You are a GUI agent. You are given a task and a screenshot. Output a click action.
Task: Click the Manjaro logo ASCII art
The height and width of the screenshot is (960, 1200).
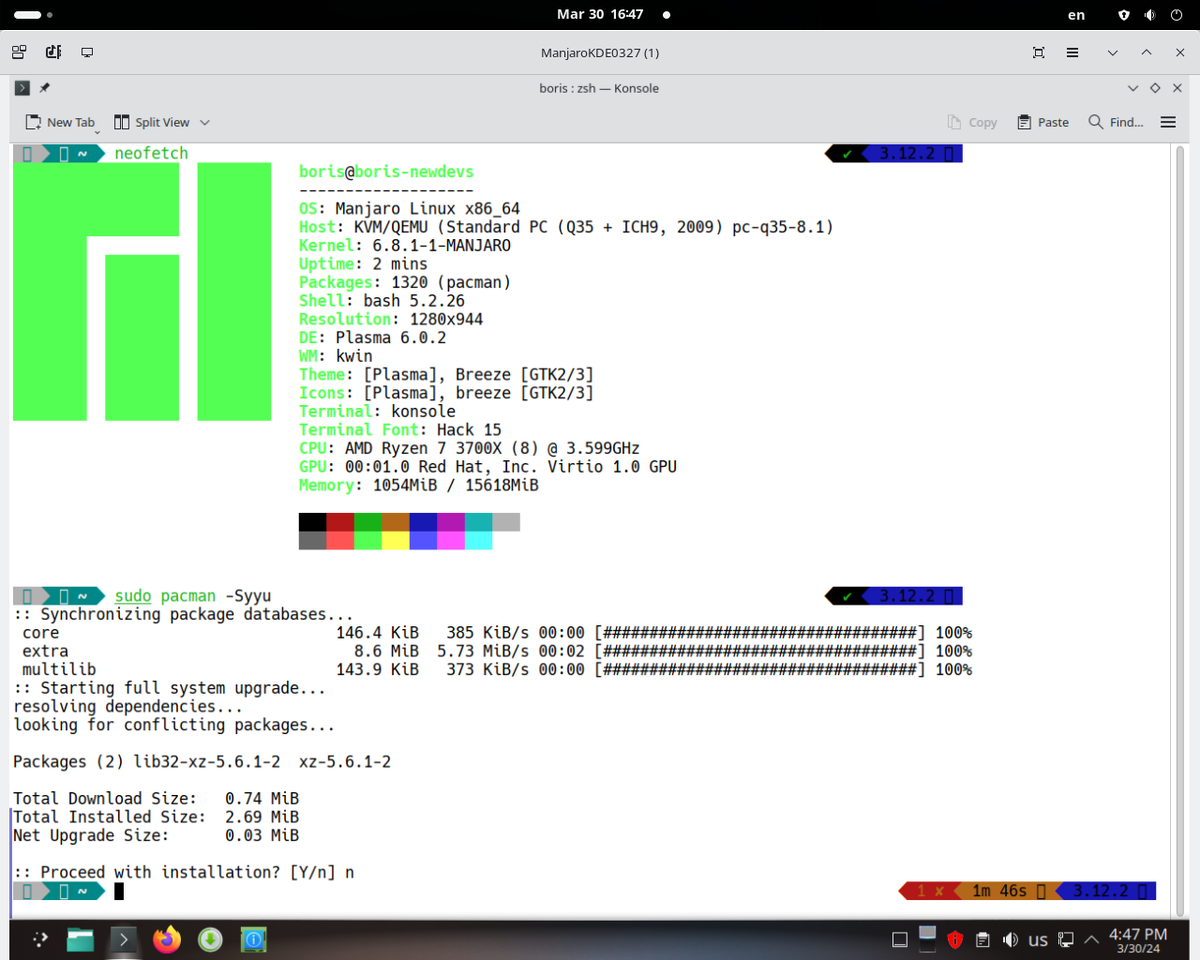point(142,291)
